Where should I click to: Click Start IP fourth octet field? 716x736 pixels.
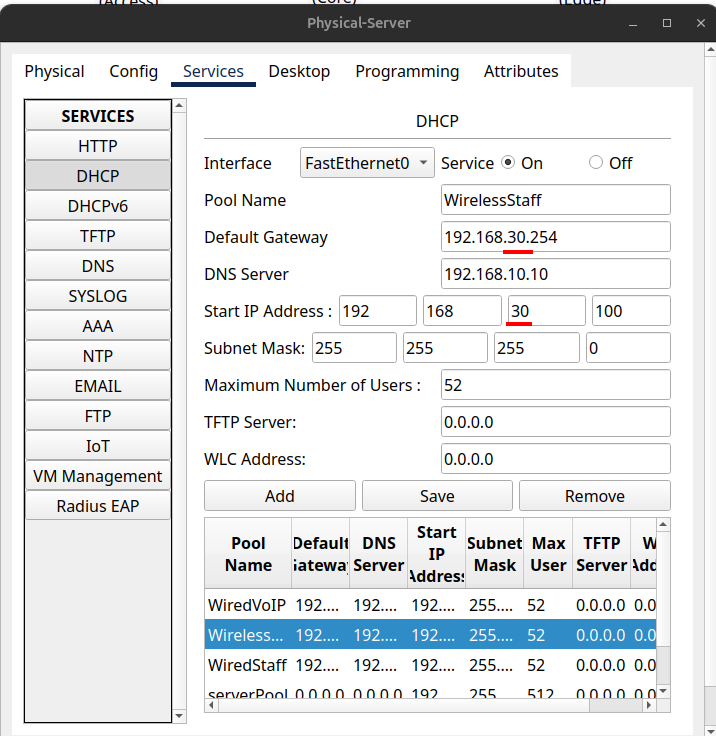click(631, 311)
